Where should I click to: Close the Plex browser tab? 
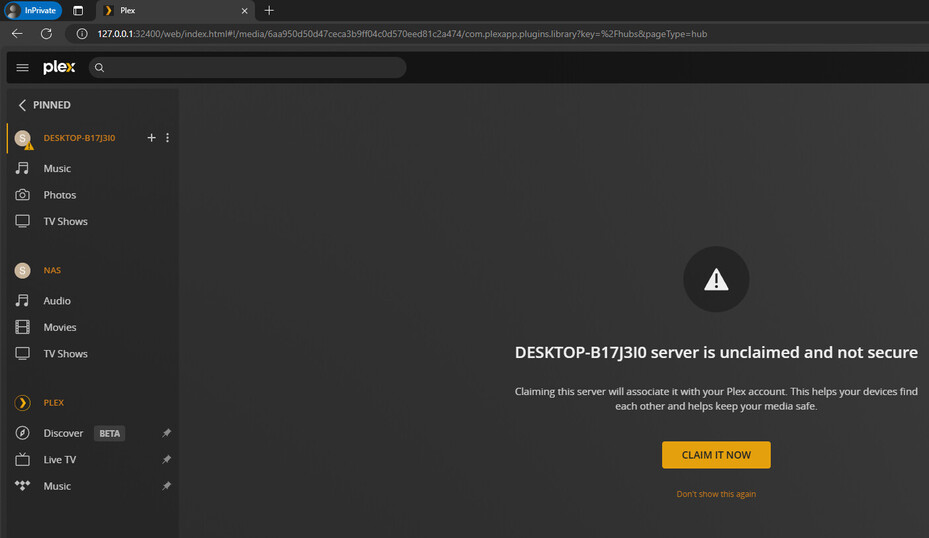[244, 11]
